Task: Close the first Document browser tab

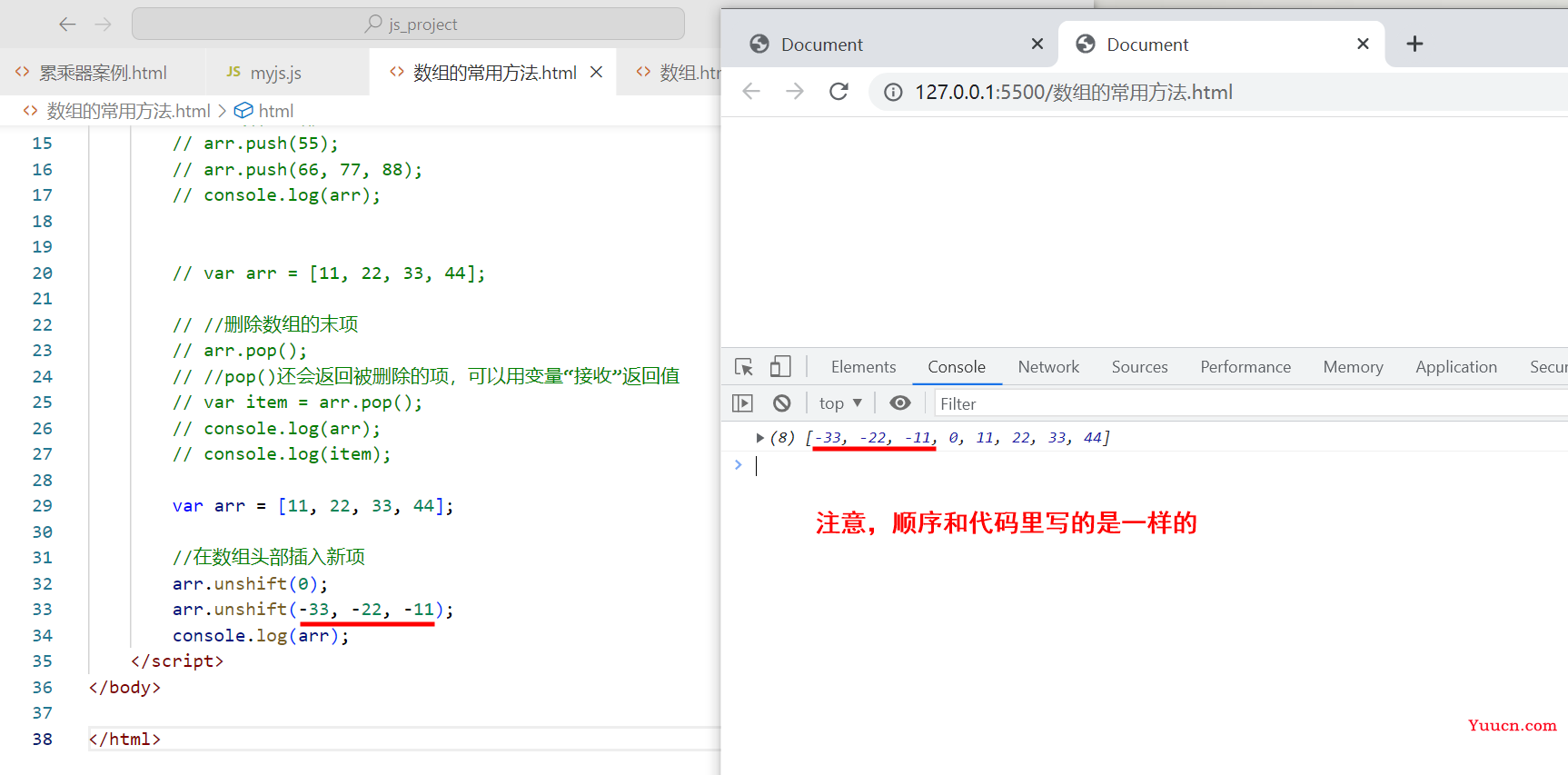Action: coord(1037,44)
